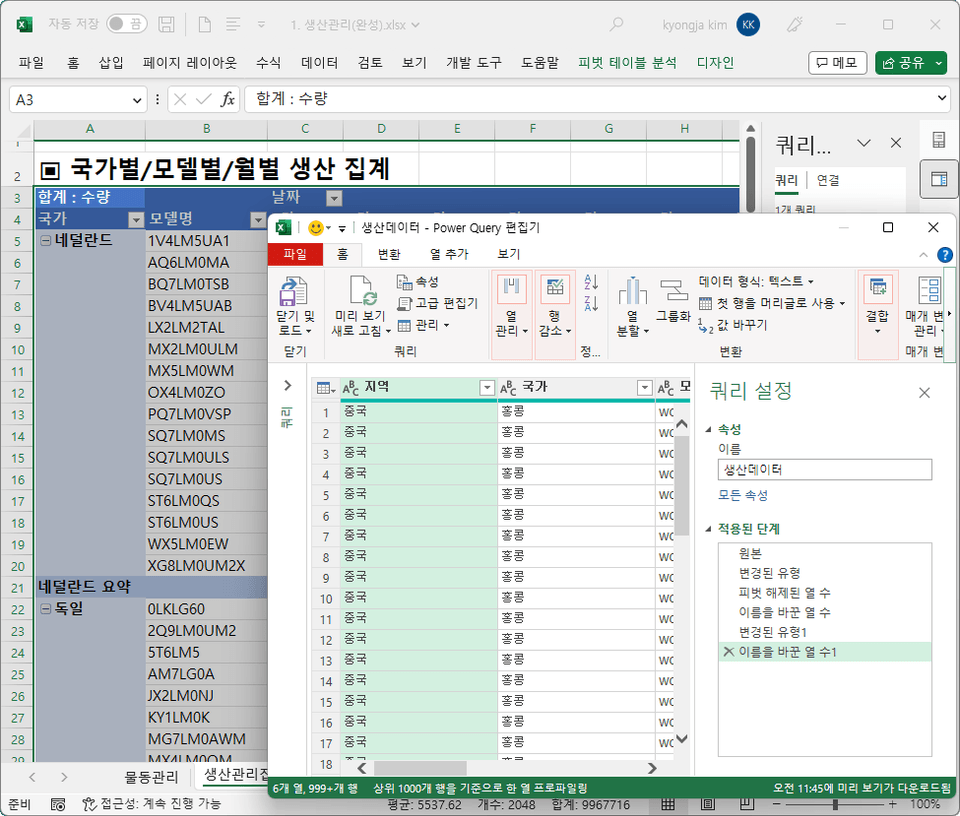
Task: Switch to Power Query 열 추가 tab
Action: pos(449,254)
